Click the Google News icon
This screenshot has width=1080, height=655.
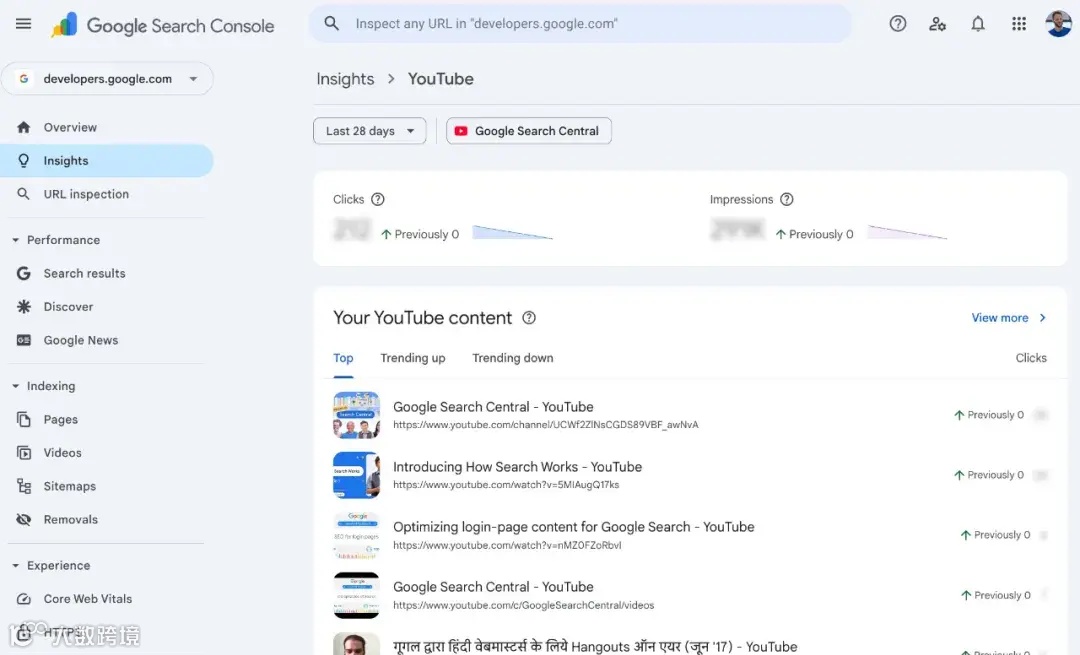coord(23,340)
